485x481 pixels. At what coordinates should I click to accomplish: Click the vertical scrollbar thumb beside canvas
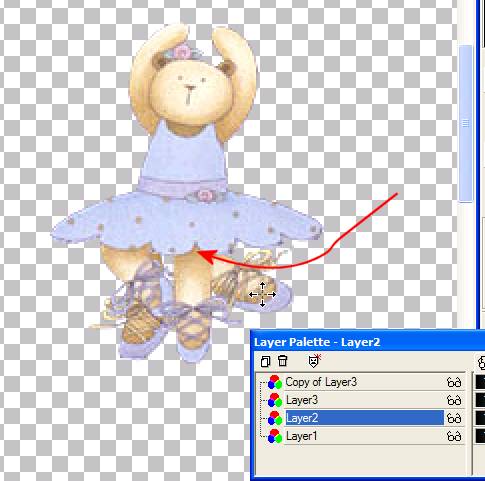[x=466, y=123]
